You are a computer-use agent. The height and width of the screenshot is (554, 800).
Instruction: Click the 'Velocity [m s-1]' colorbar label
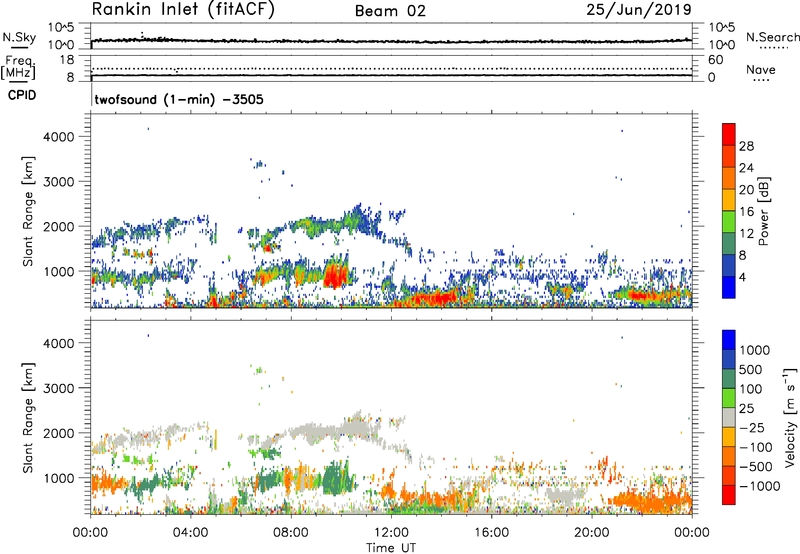click(x=790, y=417)
